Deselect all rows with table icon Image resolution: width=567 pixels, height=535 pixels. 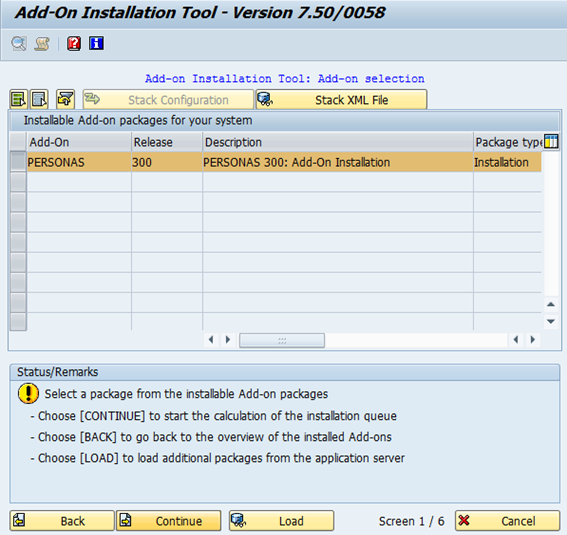point(39,99)
